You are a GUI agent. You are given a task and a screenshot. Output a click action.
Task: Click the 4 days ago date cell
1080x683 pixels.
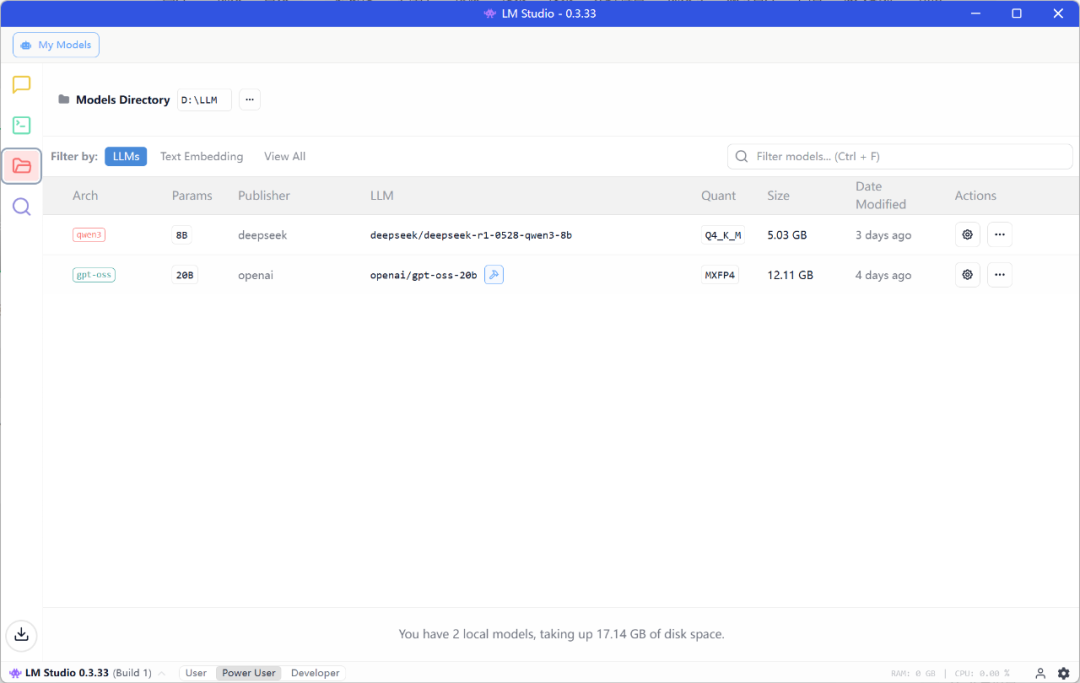pyautogui.click(x=883, y=275)
